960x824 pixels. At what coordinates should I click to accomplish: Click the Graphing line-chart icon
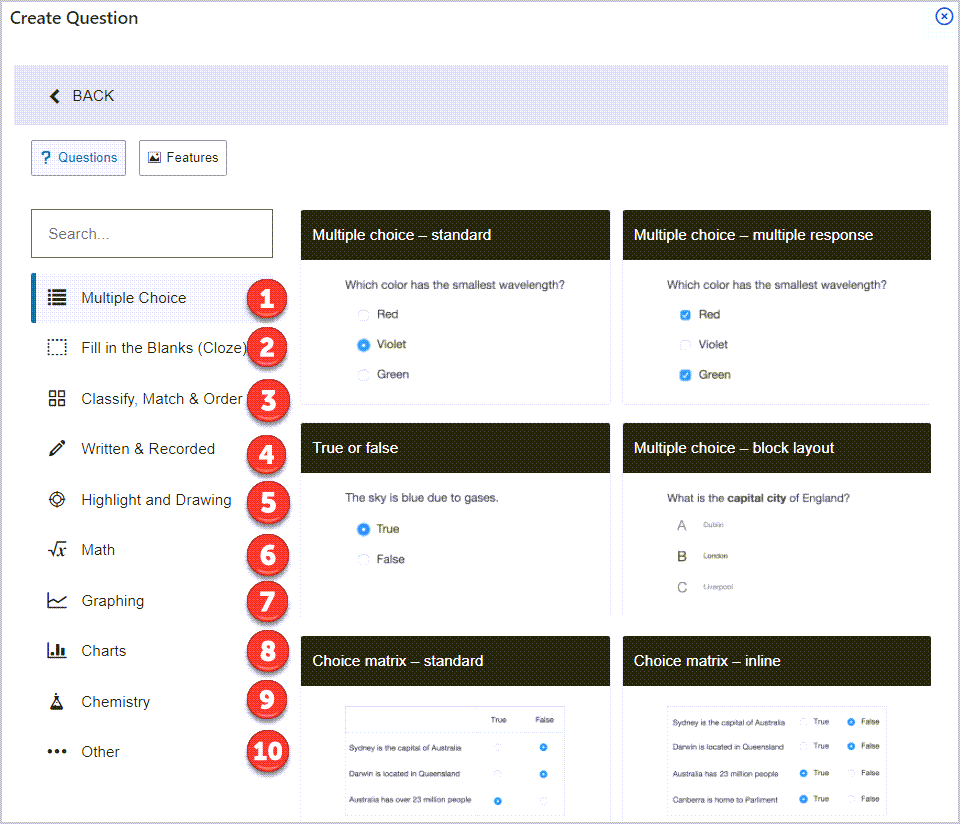57,601
